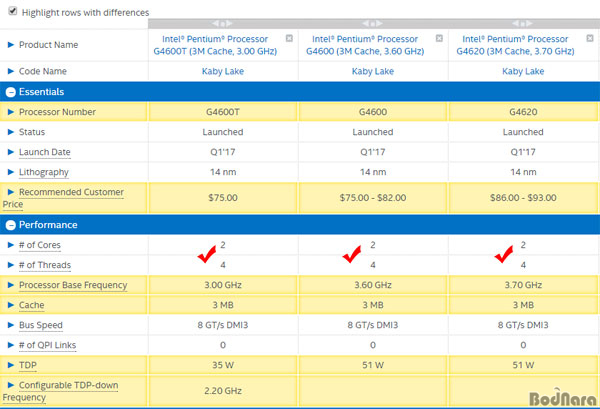Click reorder arrows above G4600 column
The image size is (600, 409).
click(x=372, y=24)
